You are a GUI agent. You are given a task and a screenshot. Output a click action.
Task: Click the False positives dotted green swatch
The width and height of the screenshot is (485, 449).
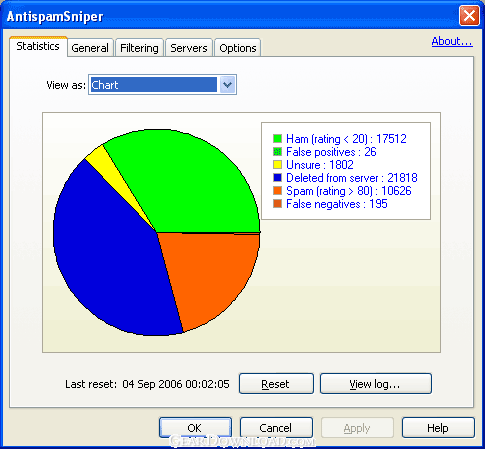pyautogui.click(x=277, y=152)
